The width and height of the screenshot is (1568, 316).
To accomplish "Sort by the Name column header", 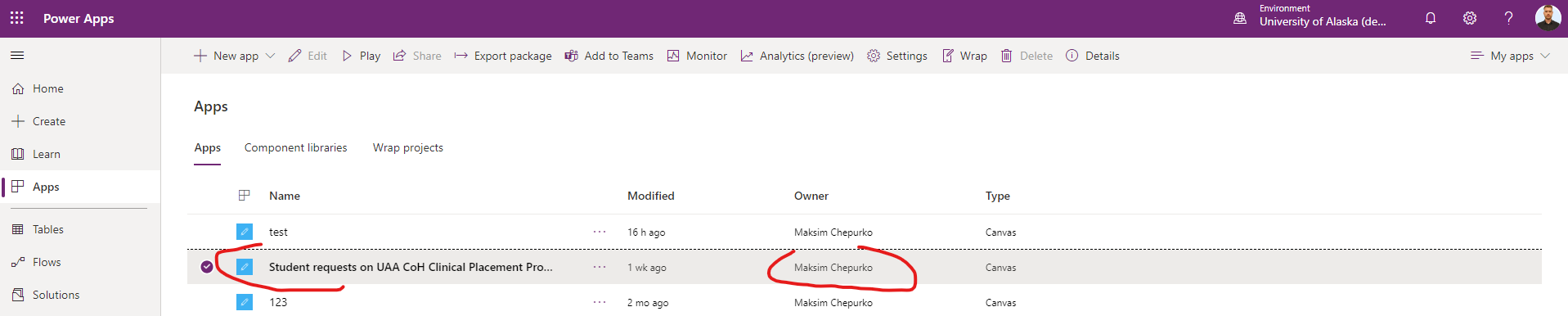I will pos(285,196).
